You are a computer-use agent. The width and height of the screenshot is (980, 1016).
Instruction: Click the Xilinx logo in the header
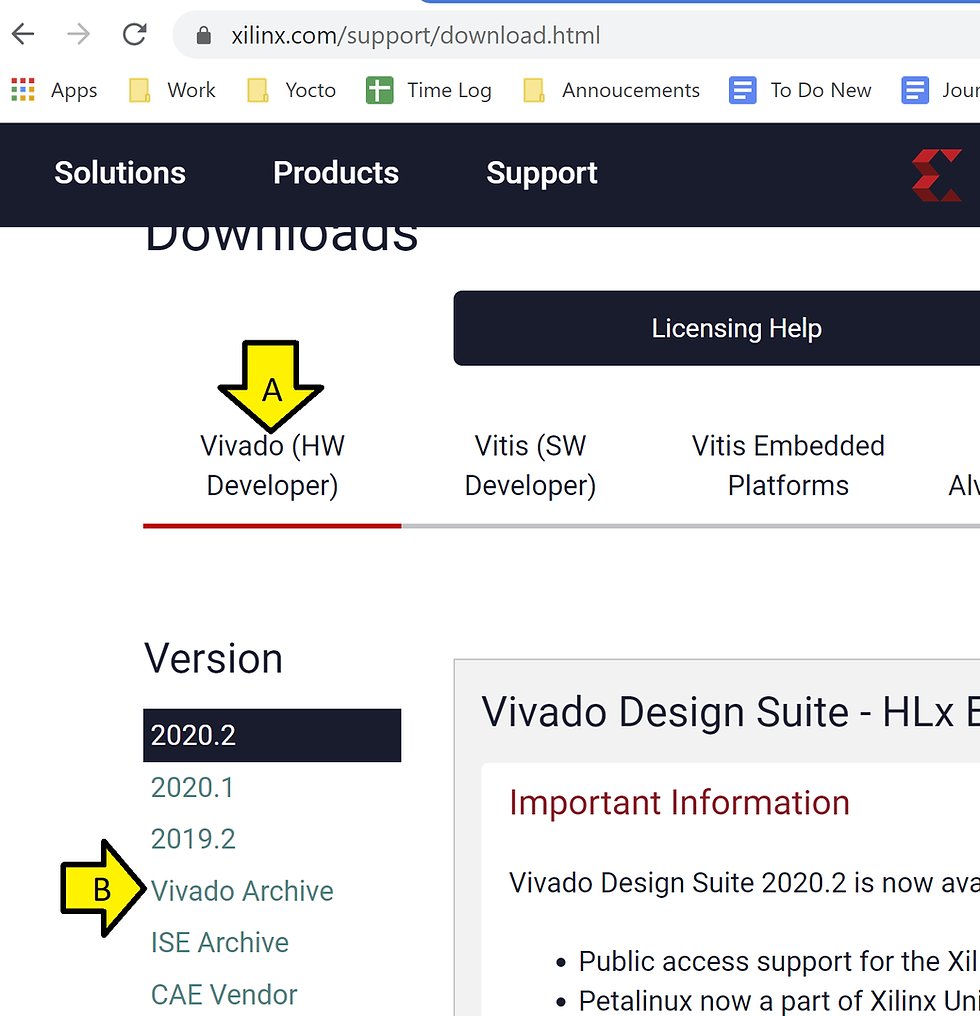pos(937,175)
